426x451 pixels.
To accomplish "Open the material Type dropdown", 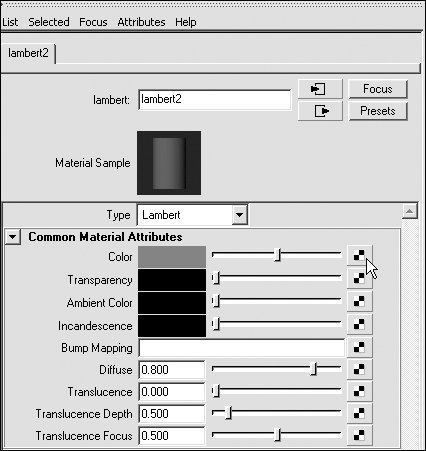I will [239, 215].
